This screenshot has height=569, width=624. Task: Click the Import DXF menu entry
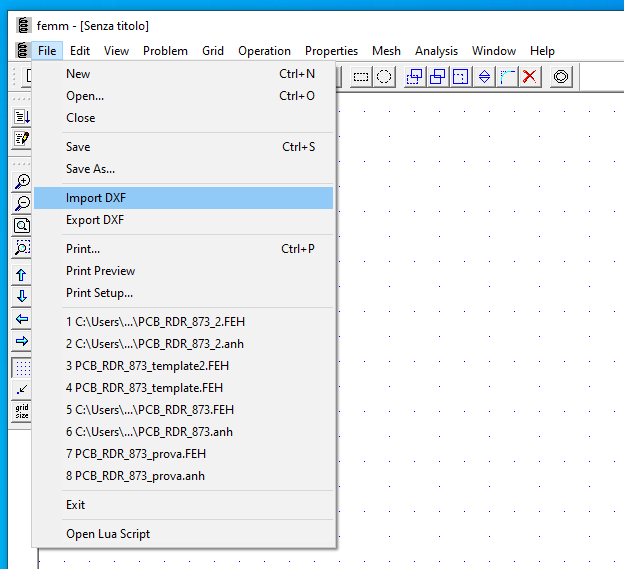coord(183,198)
